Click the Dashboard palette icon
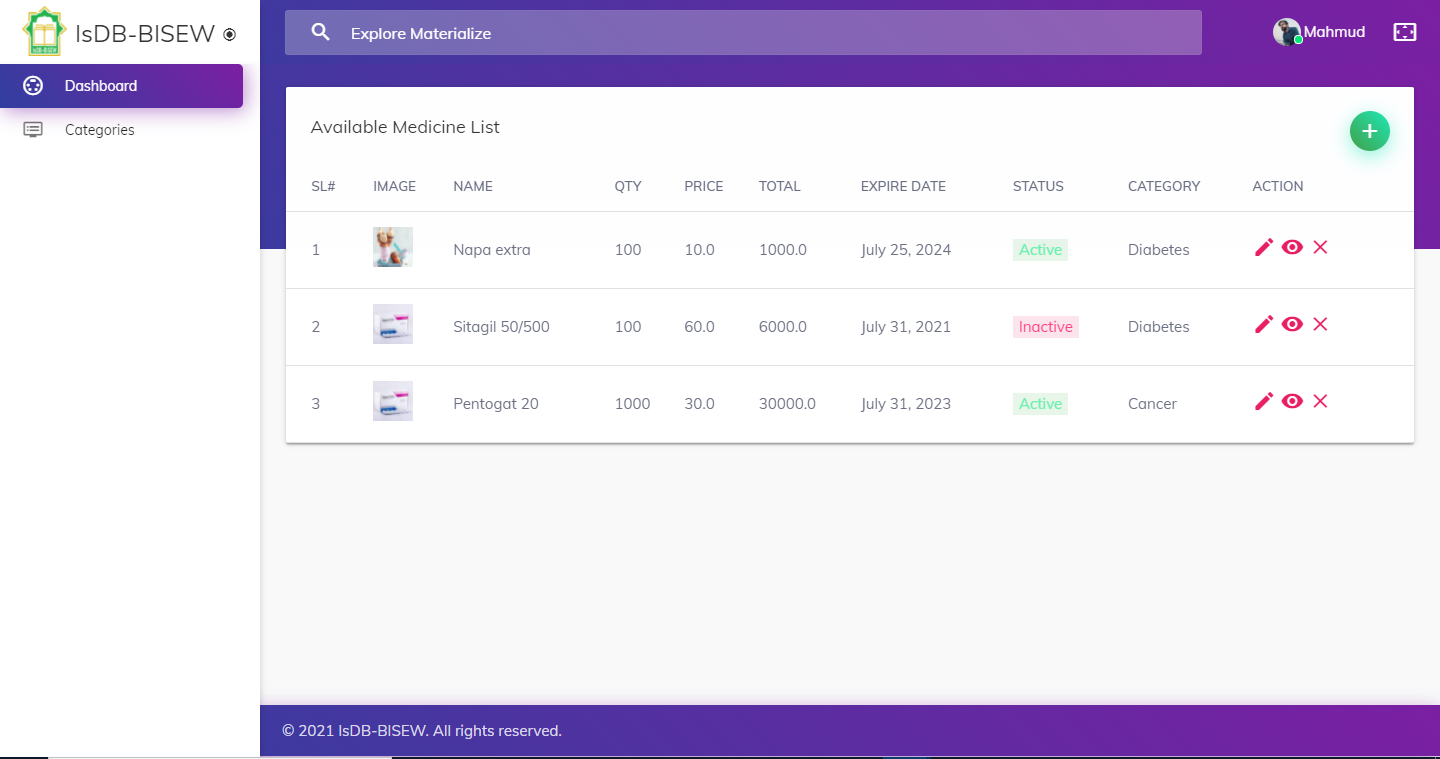 33,86
